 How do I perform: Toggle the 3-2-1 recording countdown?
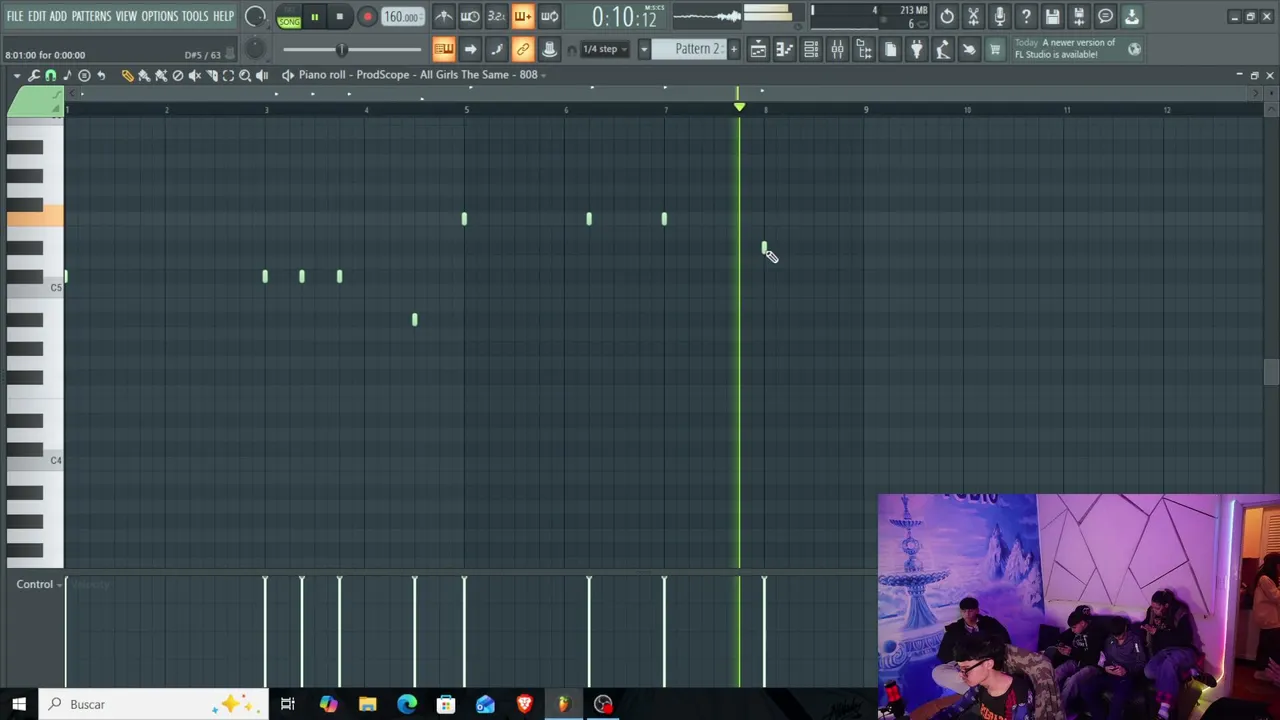(496, 16)
